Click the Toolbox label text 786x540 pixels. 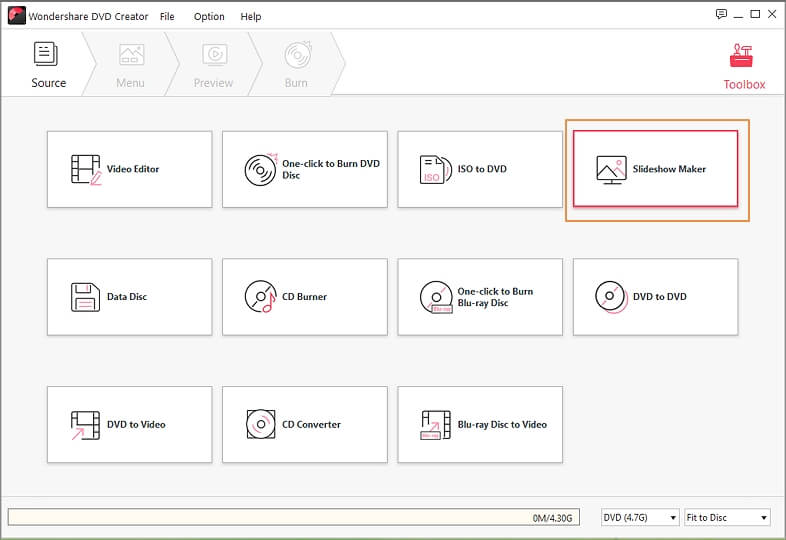point(744,84)
